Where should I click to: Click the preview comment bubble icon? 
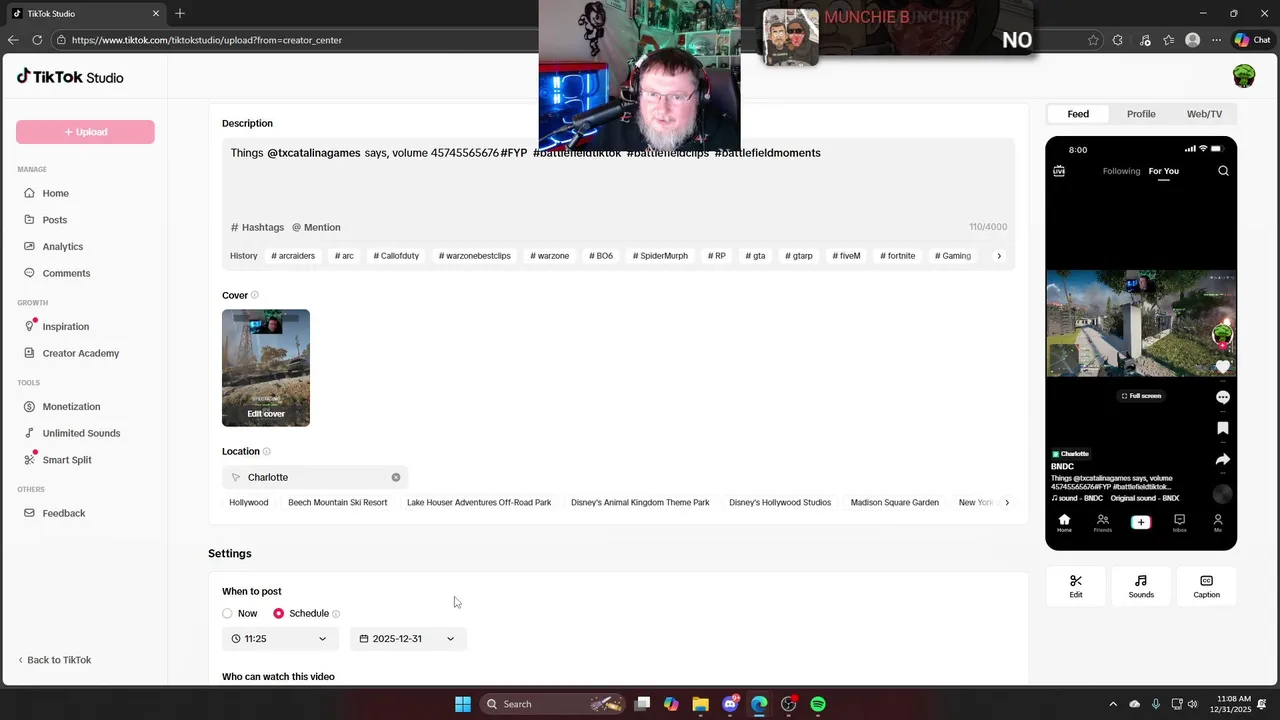[1222, 397]
